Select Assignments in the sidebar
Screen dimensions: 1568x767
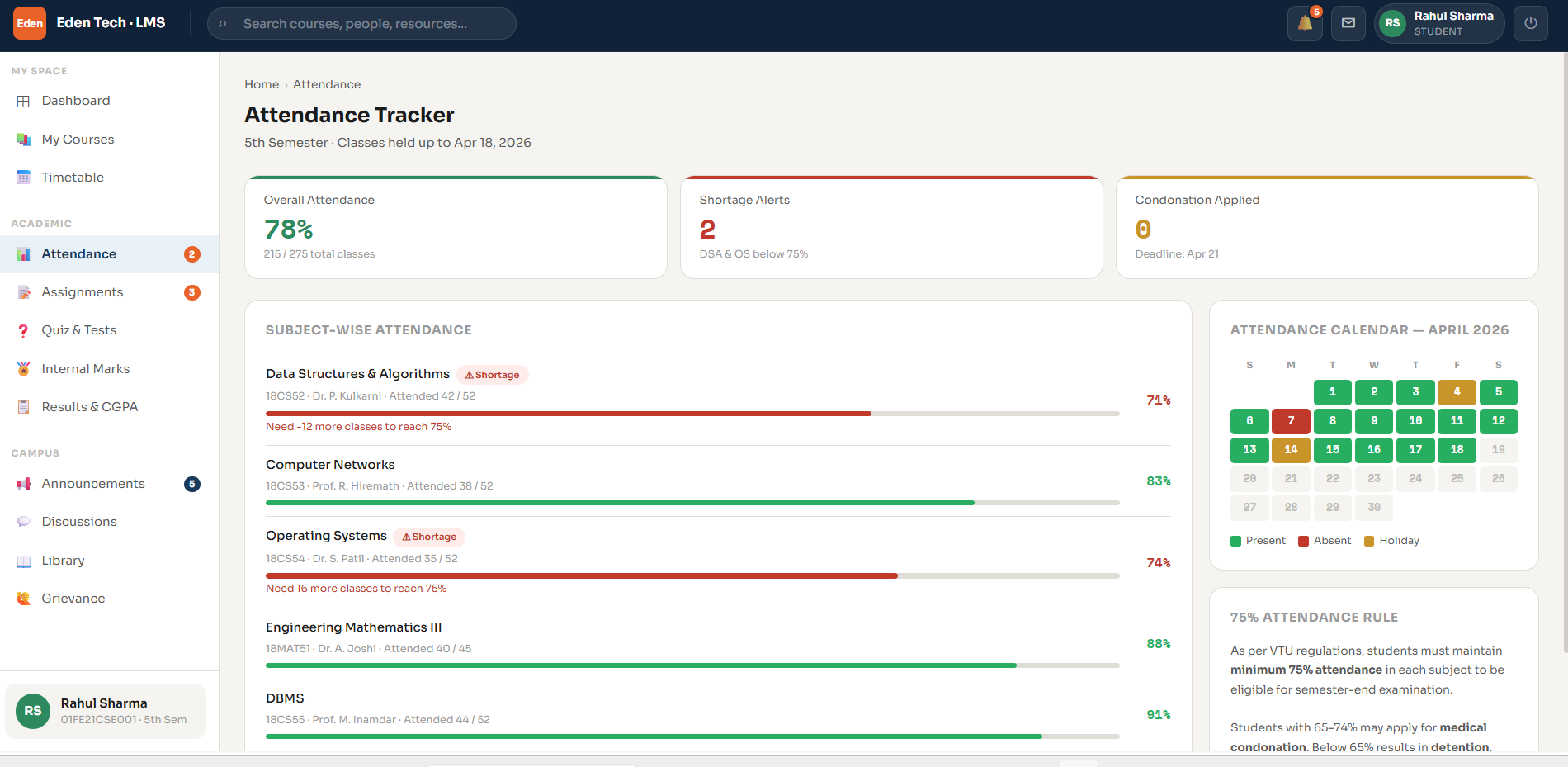(109, 292)
